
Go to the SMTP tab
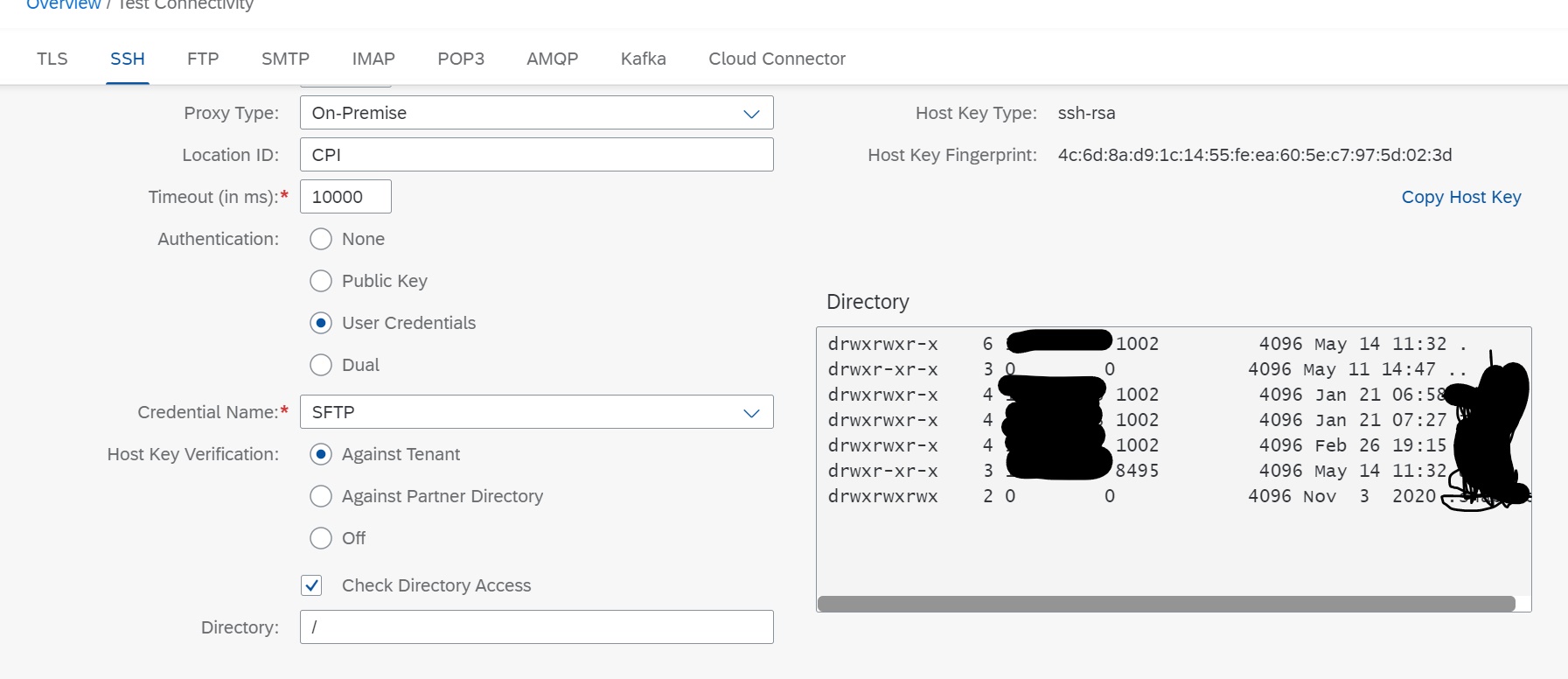click(x=285, y=59)
